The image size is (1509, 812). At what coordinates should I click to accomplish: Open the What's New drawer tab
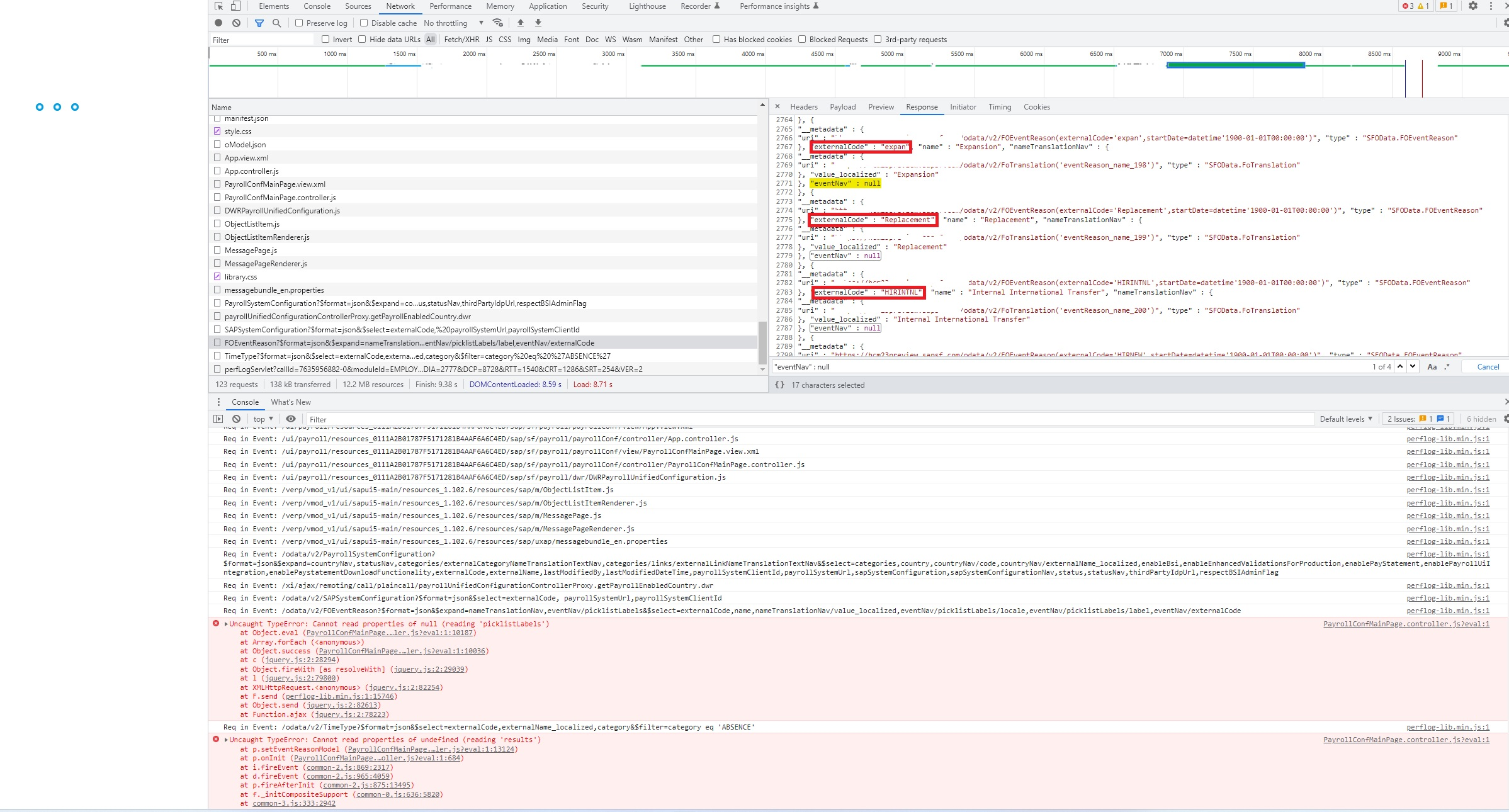tap(291, 402)
